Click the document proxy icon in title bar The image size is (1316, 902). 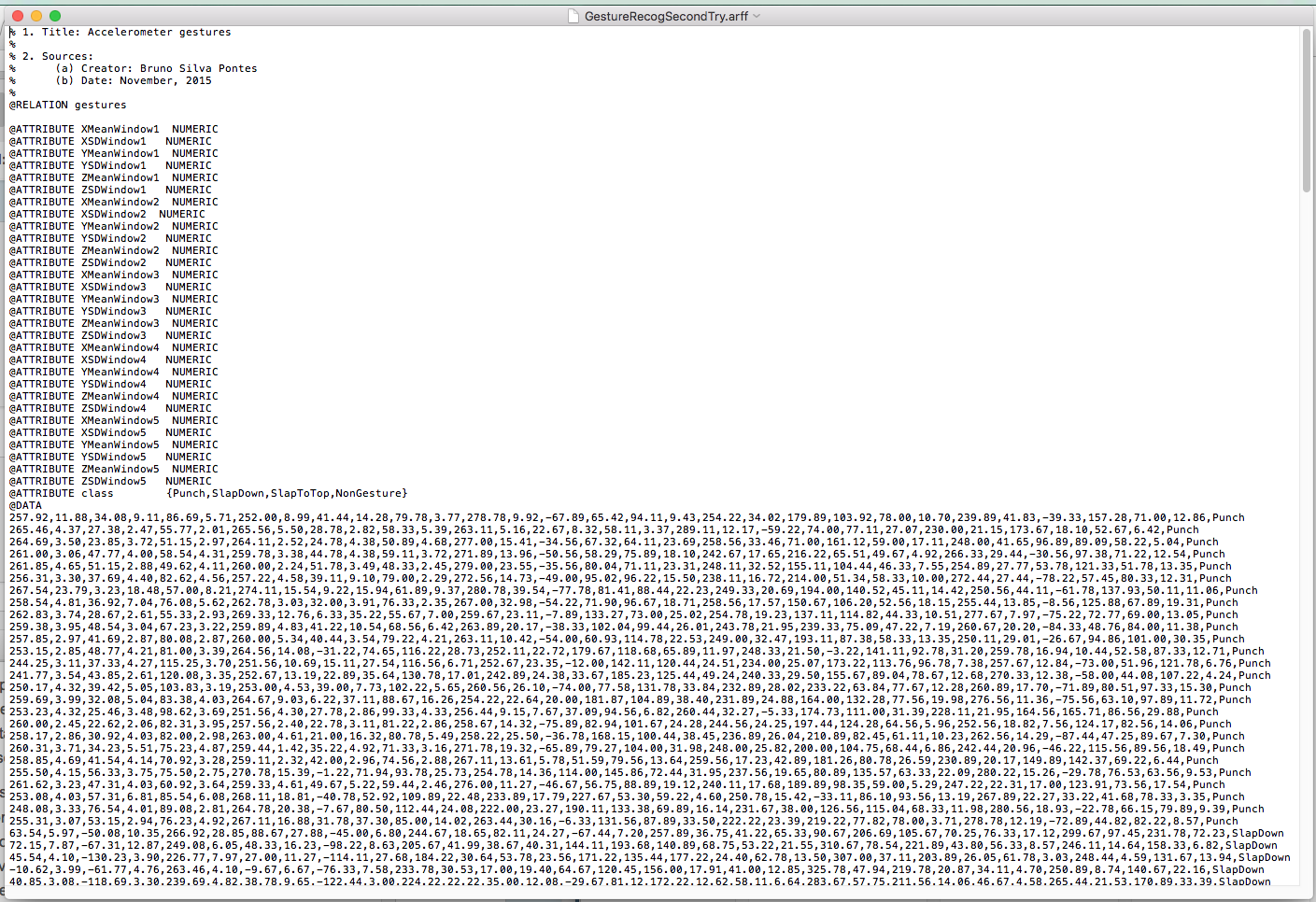click(x=573, y=16)
